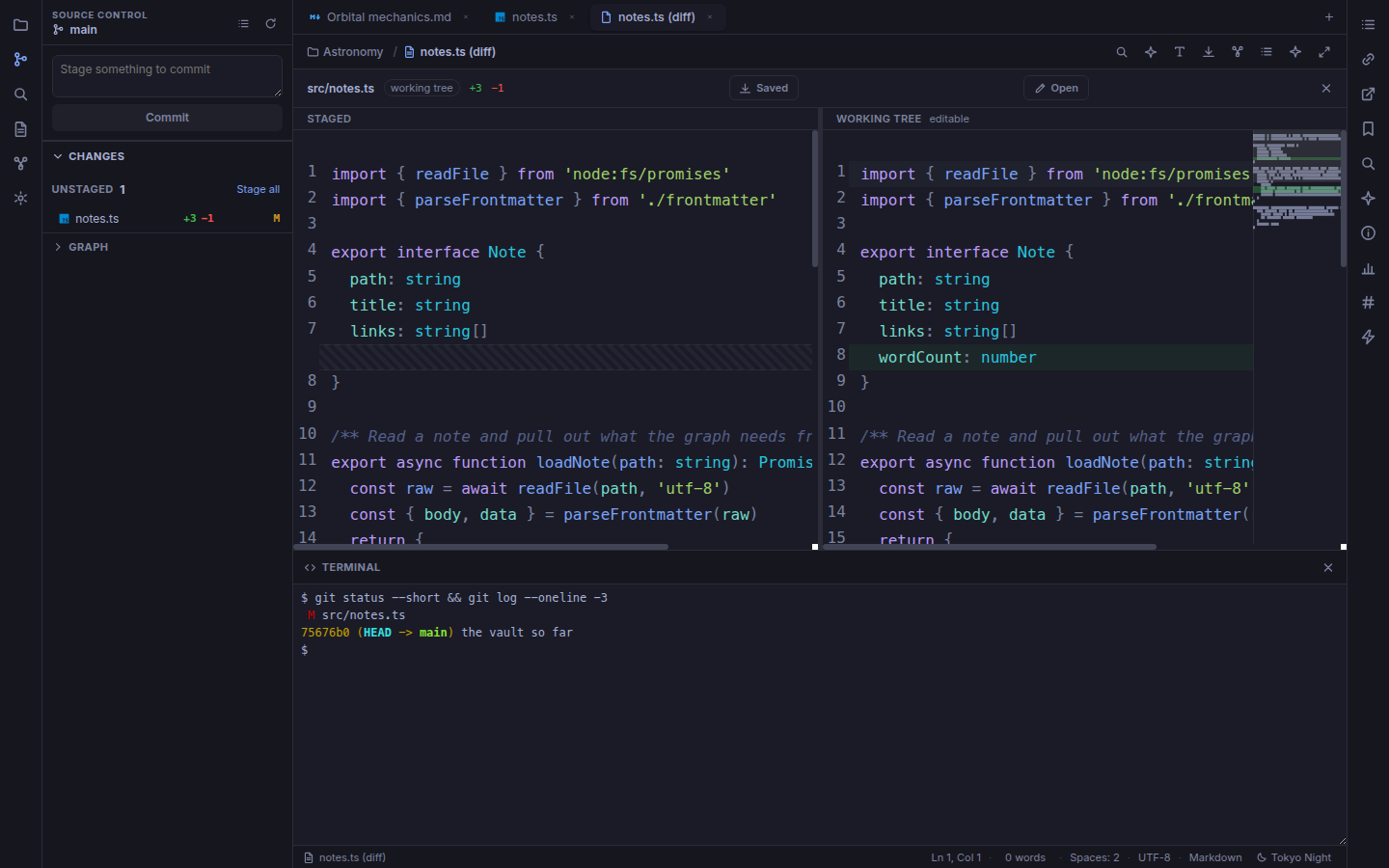Select the Source Control branch icon in activity bar

pyautogui.click(x=20, y=60)
